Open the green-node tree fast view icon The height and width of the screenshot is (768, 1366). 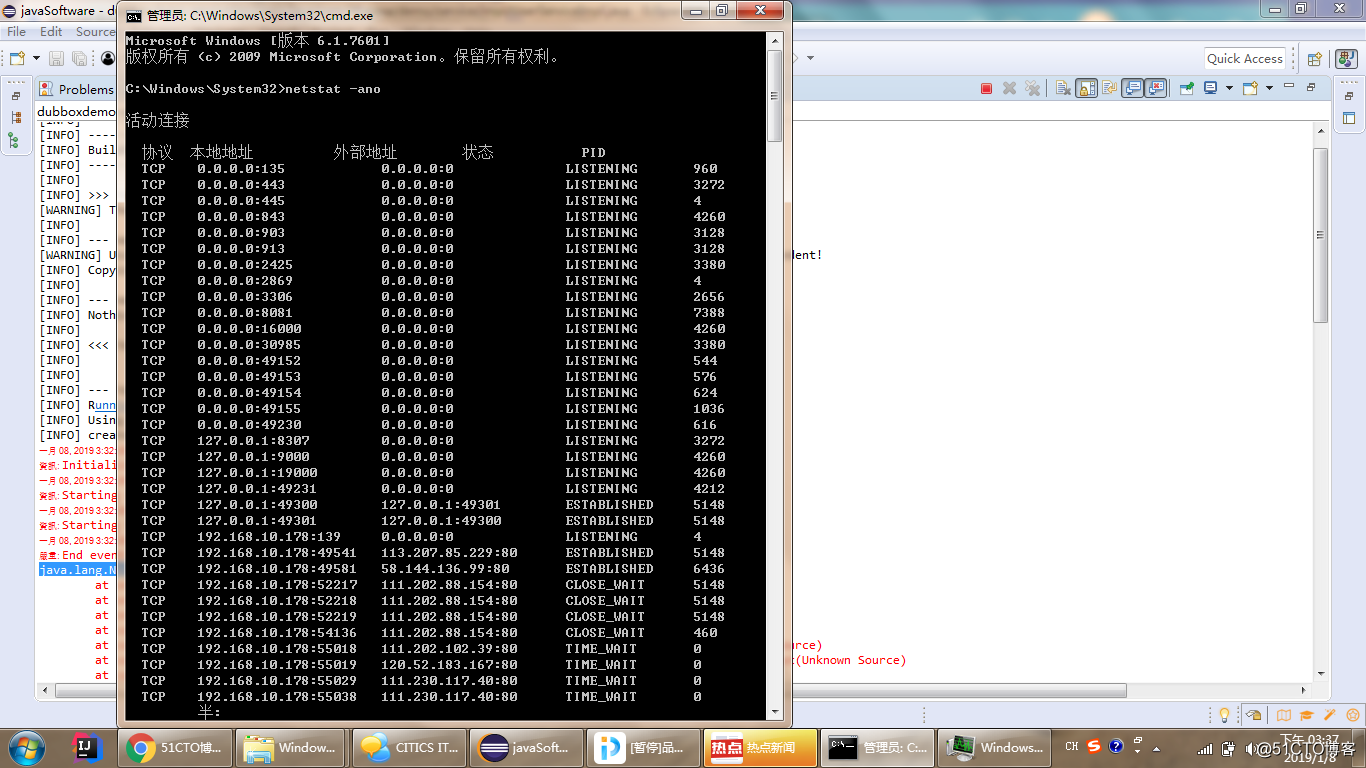coord(14,140)
